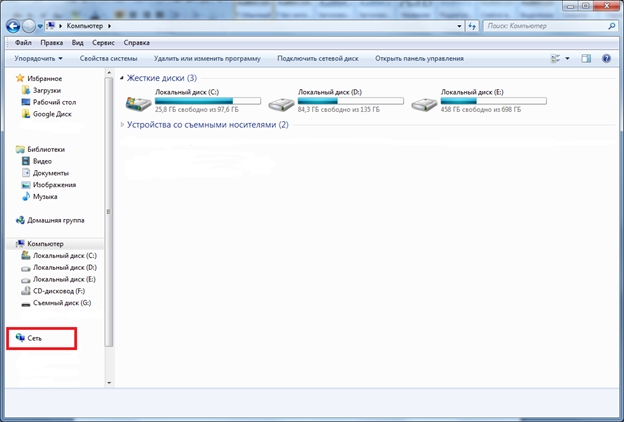Screen dimensions: 624x422
Task: Open Домашняя группа in sidebar
Action: point(55,220)
